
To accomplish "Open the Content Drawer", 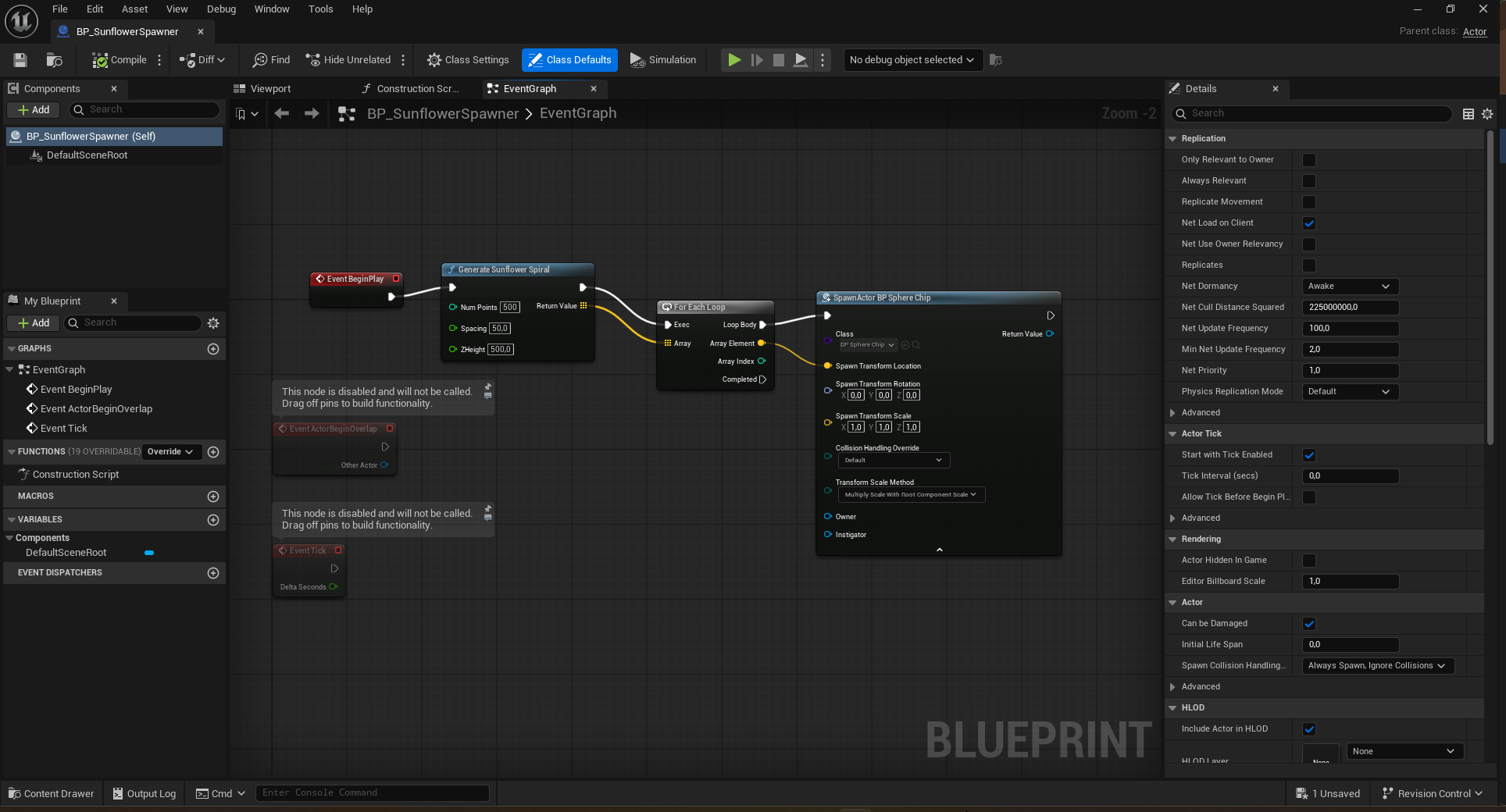I will [x=52, y=794].
